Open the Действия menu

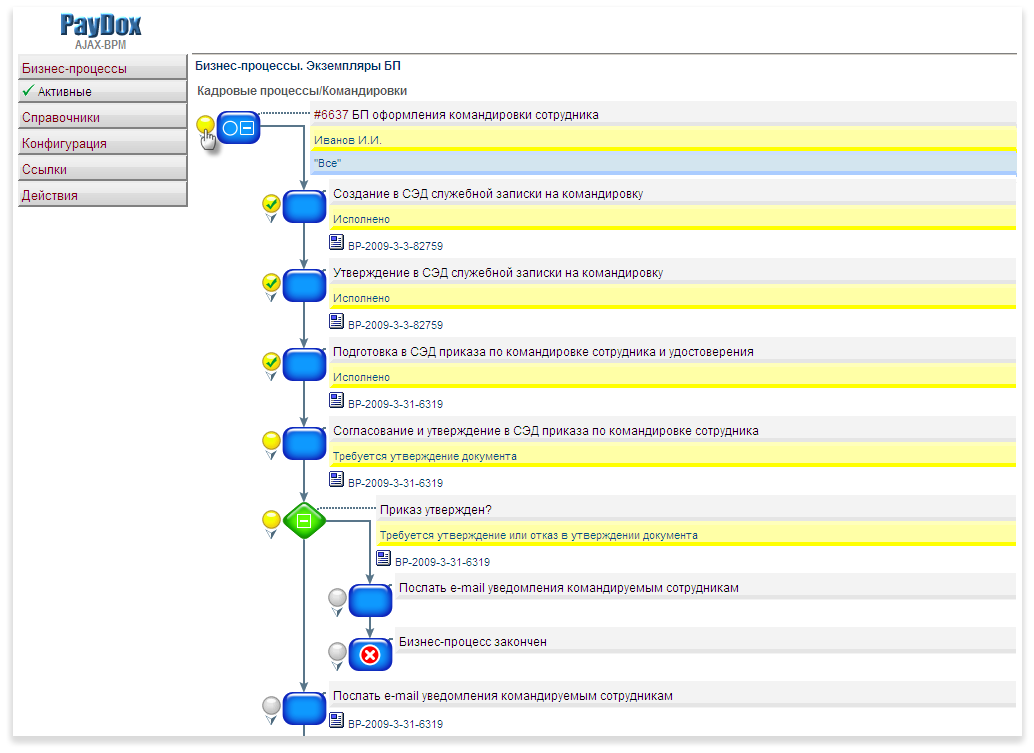[x=103, y=195]
